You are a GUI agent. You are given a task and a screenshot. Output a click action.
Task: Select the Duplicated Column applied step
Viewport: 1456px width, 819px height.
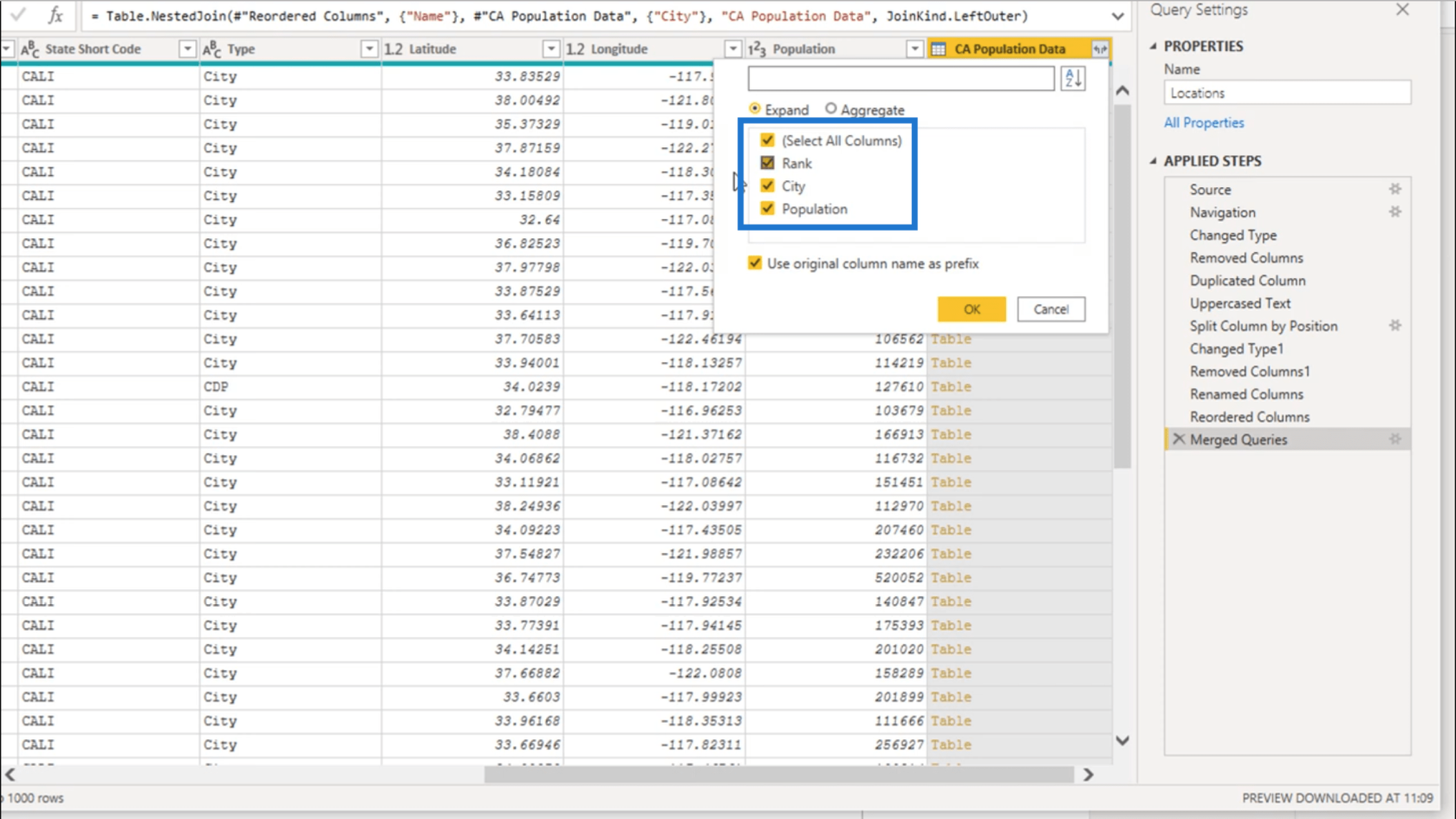1247,280
